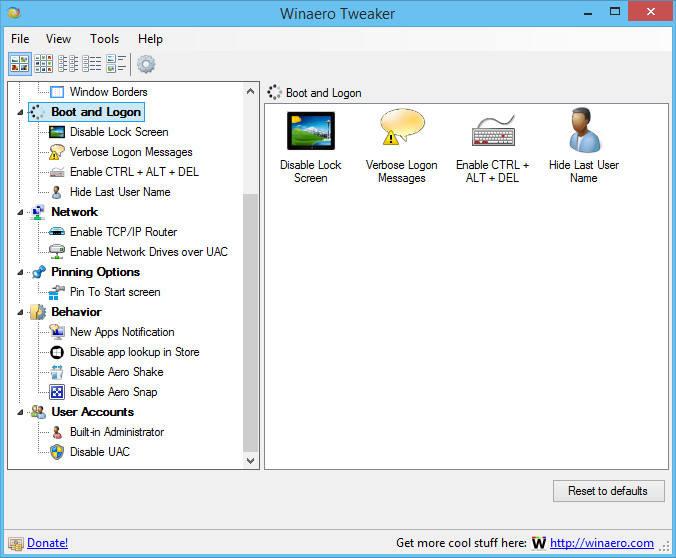Select New Apps Notification tree item
The width and height of the screenshot is (676, 558).
(x=122, y=332)
